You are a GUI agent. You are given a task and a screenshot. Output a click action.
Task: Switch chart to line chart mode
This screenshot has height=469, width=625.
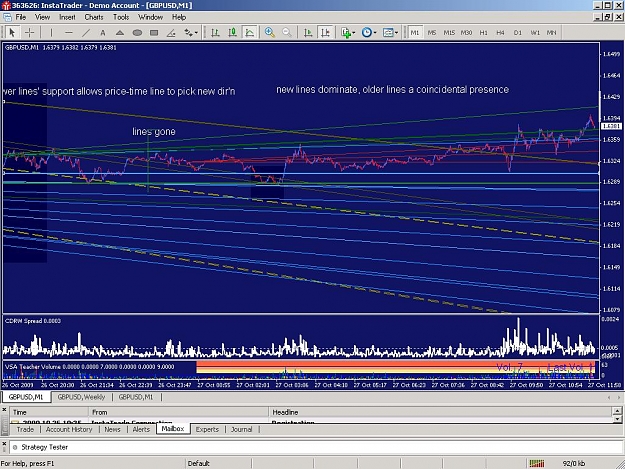coord(250,32)
